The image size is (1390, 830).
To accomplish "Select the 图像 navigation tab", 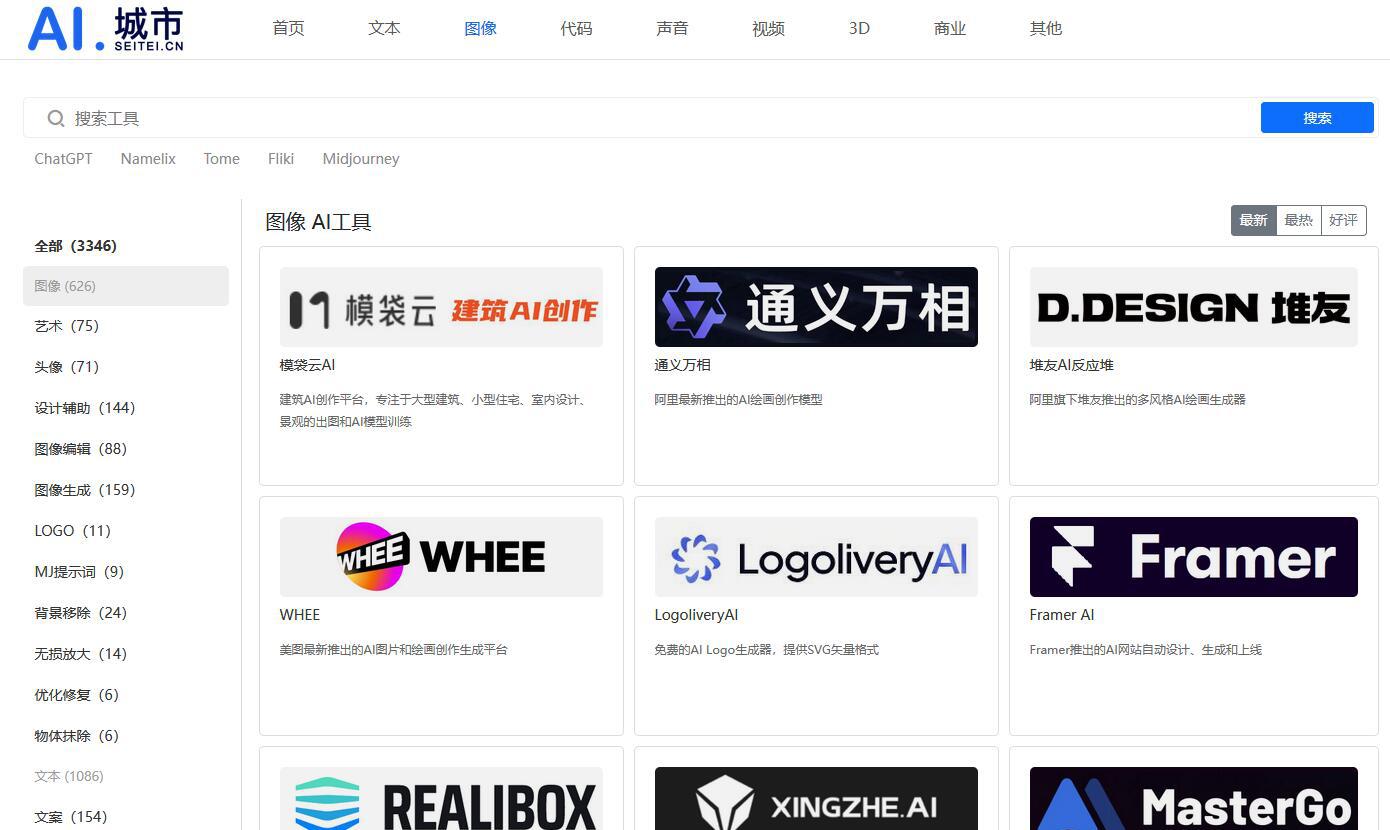I will (480, 29).
